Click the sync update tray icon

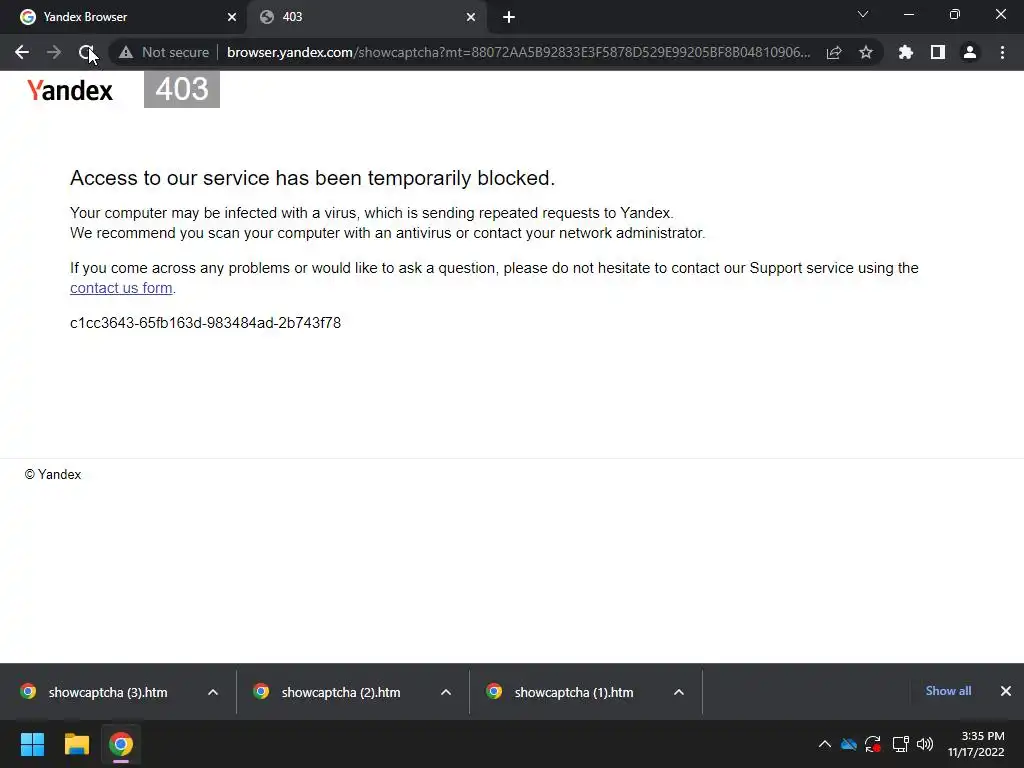873,744
